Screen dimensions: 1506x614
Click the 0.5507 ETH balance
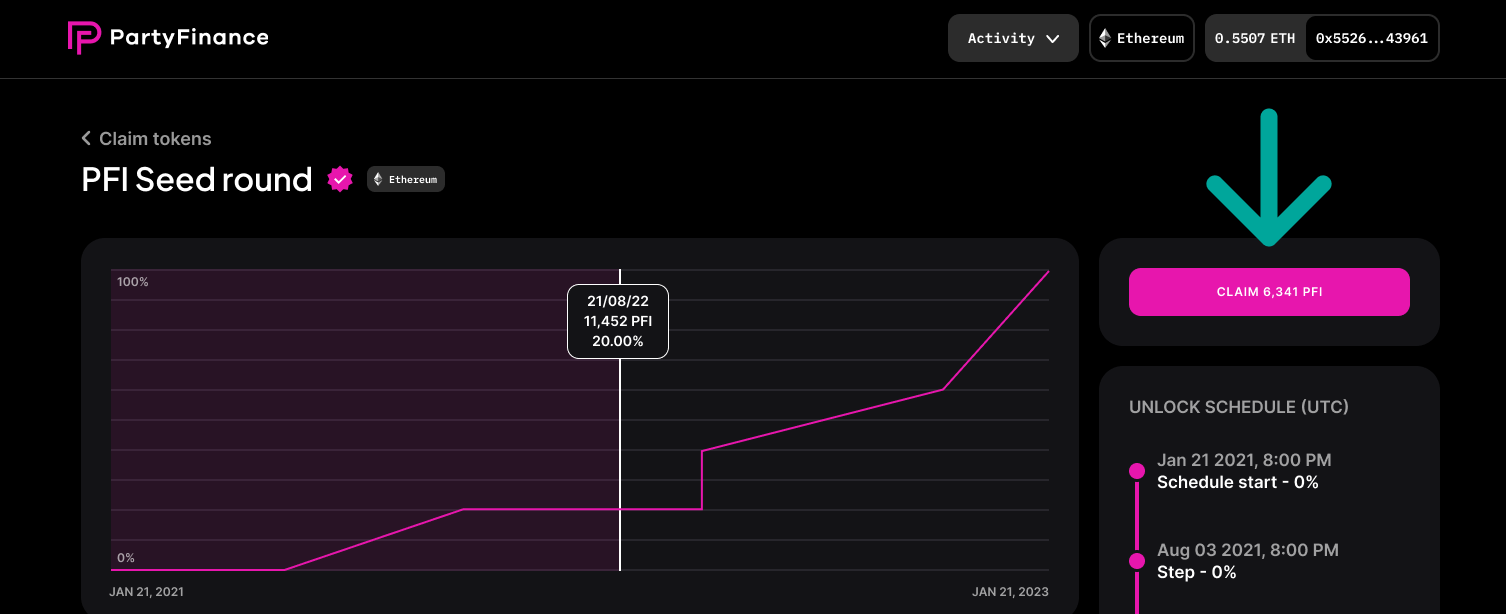(x=1255, y=38)
